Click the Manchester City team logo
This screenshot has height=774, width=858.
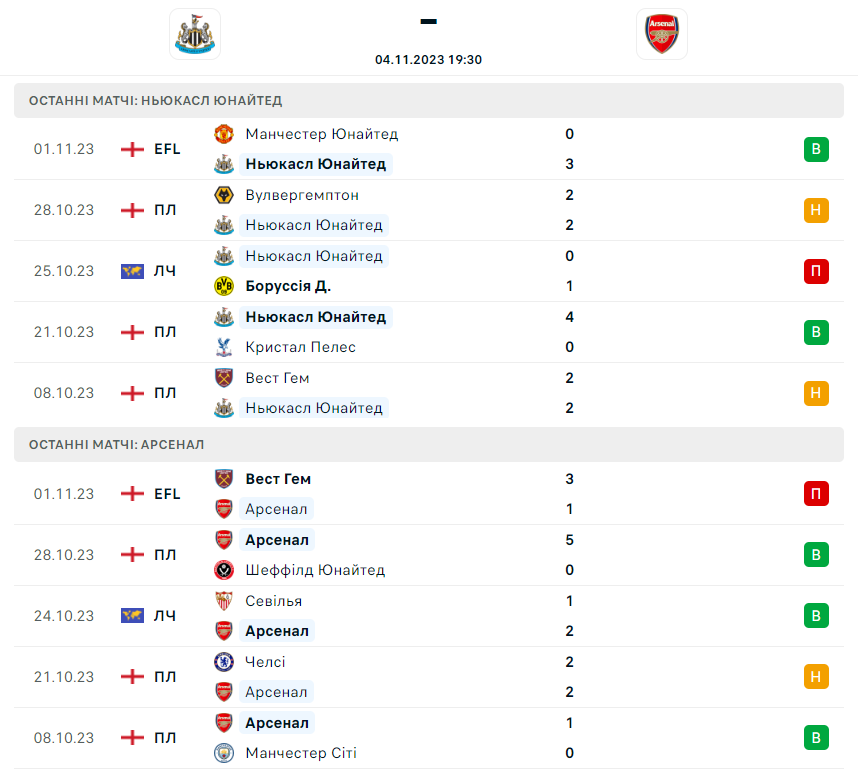tap(224, 753)
